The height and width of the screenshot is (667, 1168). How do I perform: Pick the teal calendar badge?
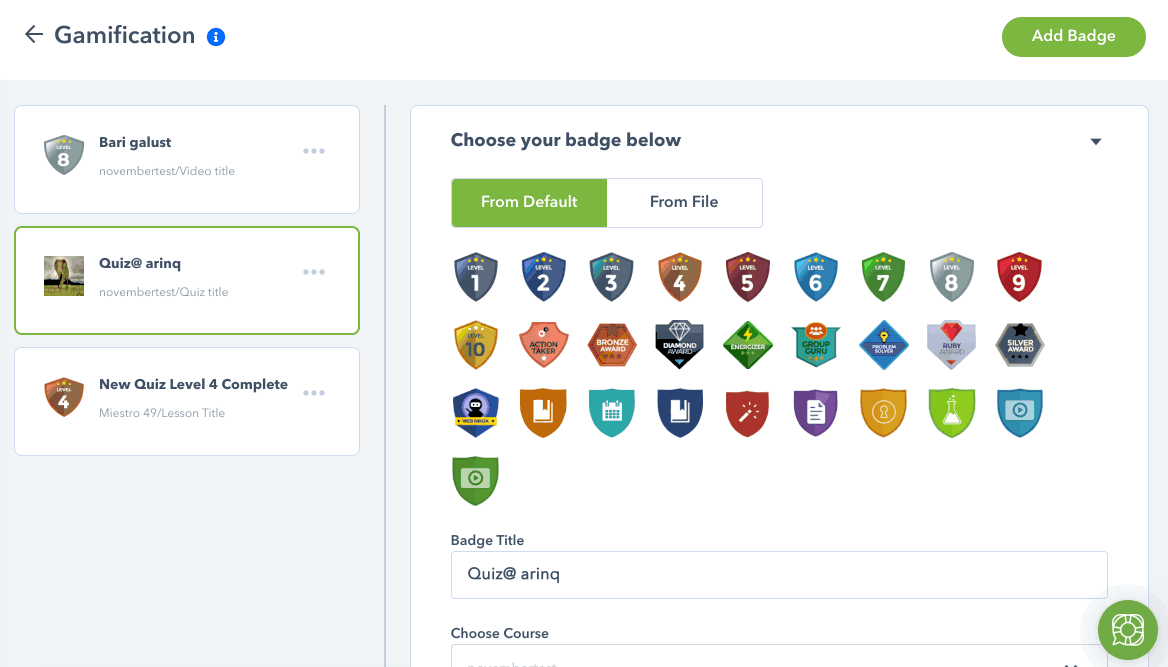pyautogui.click(x=612, y=412)
